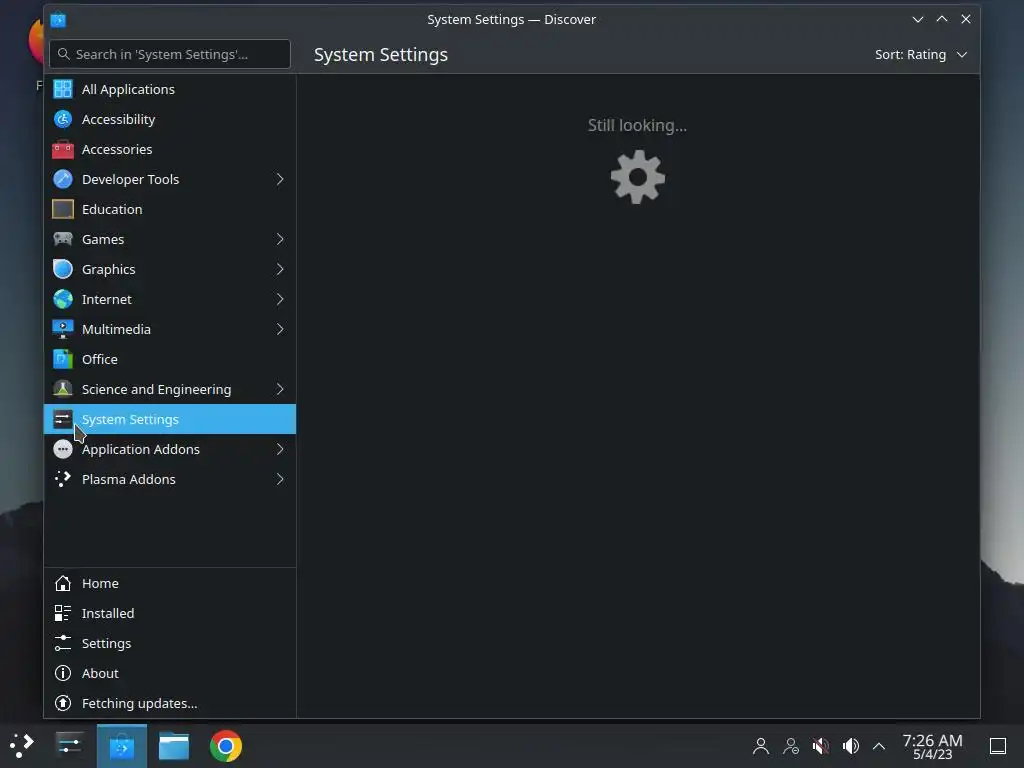The height and width of the screenshot is (768, 1024).
Task: Minimize the Discover window
Action: 918,20
